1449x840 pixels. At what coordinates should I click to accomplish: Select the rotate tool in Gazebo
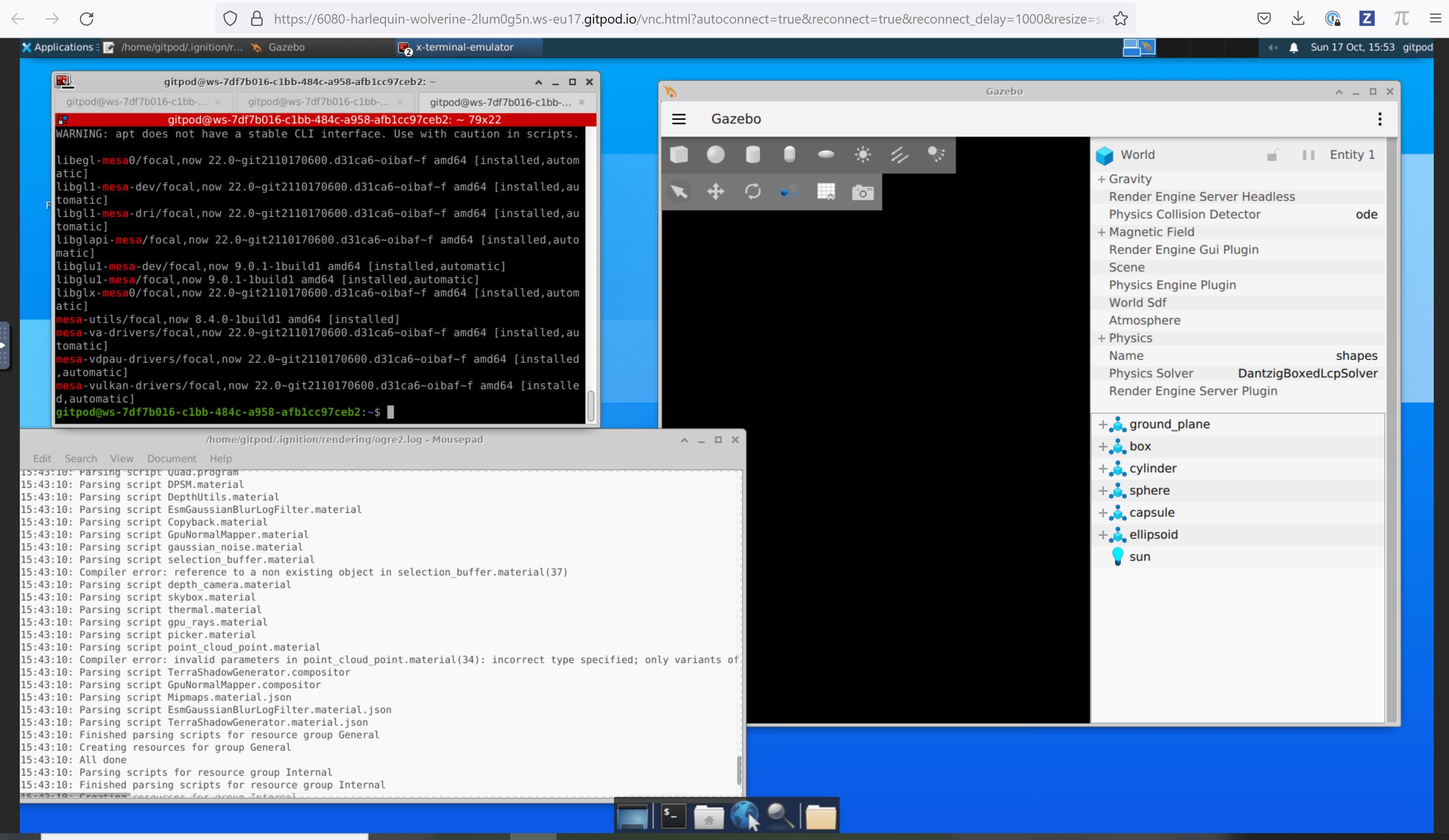pos(753,192)
